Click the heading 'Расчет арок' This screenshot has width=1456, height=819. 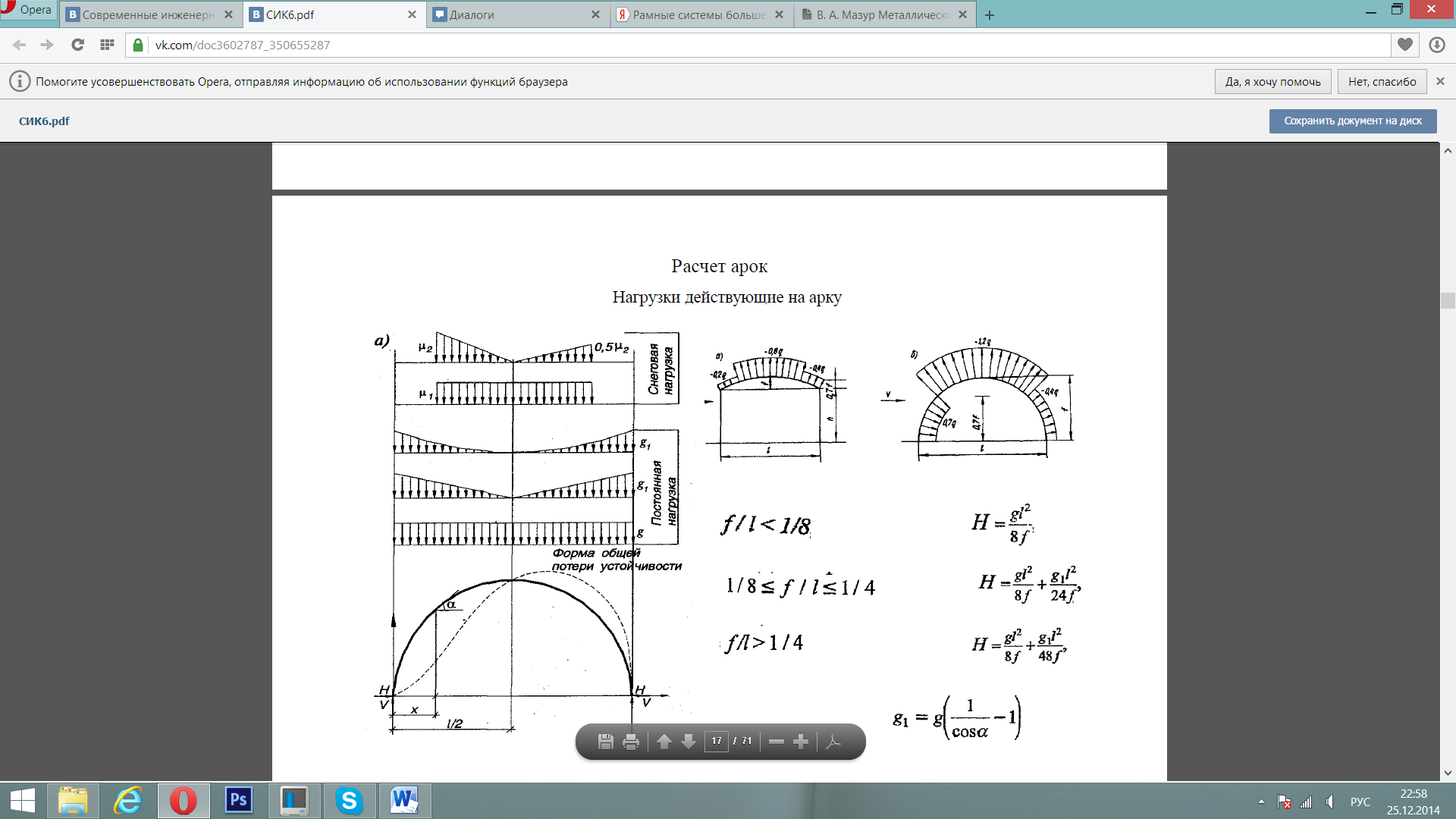[x=719, y=266]
